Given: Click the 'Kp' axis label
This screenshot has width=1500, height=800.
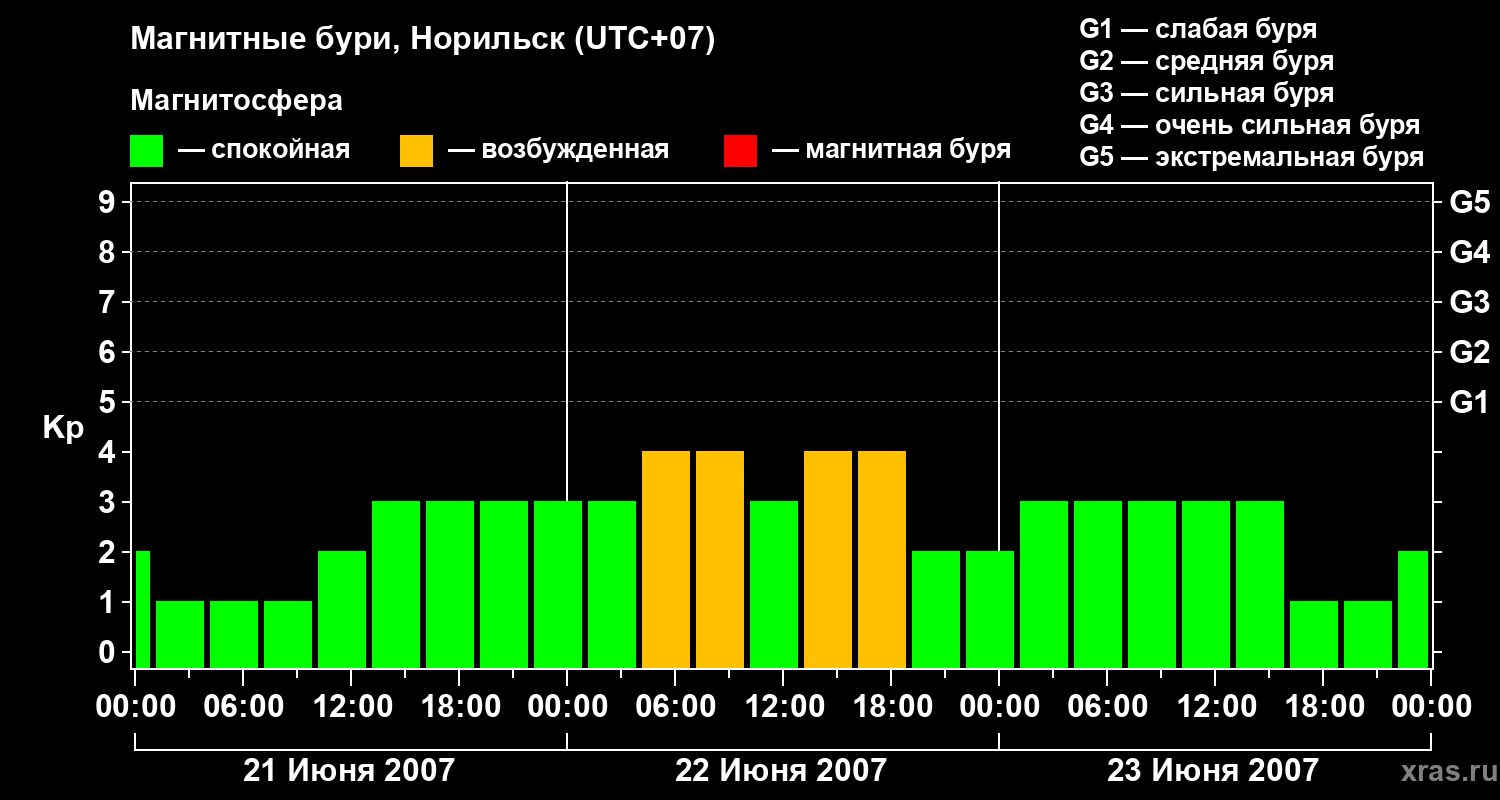Looking at the screenshot, I should coord(63,428).
